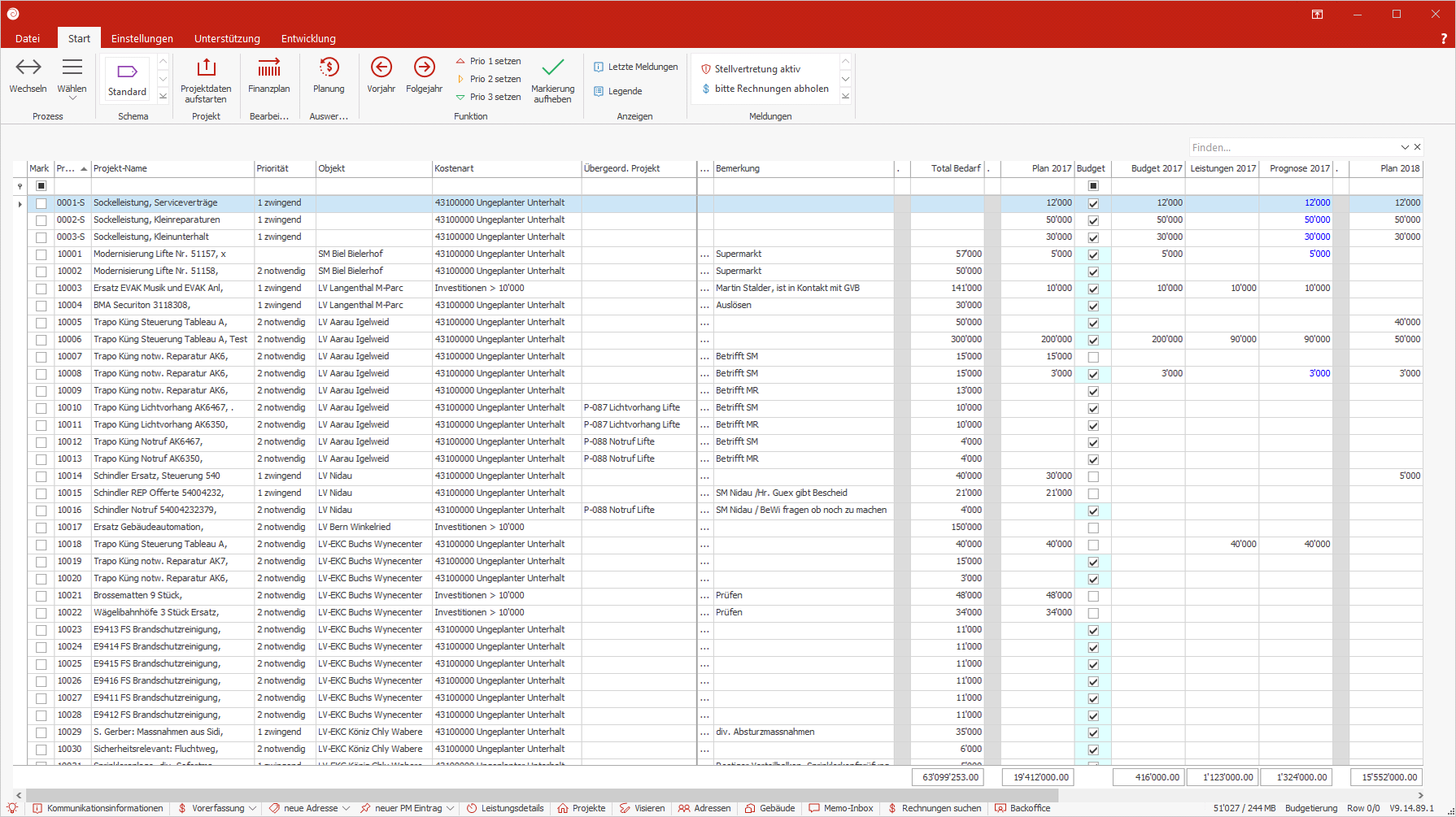Sort by the Projekt-Name column header

point(172,168)
